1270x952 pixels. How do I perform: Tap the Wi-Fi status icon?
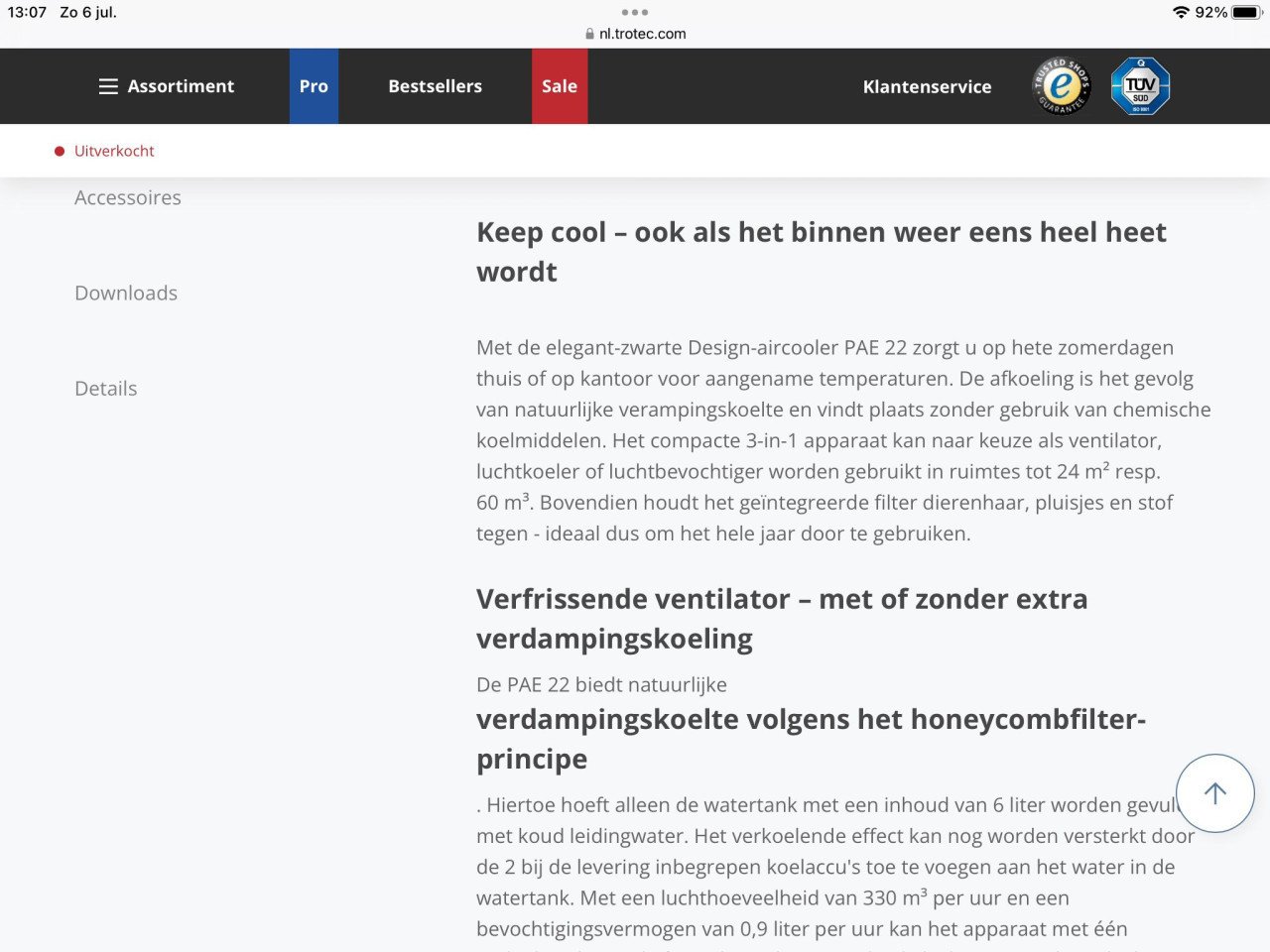[x=1181, y=12]
